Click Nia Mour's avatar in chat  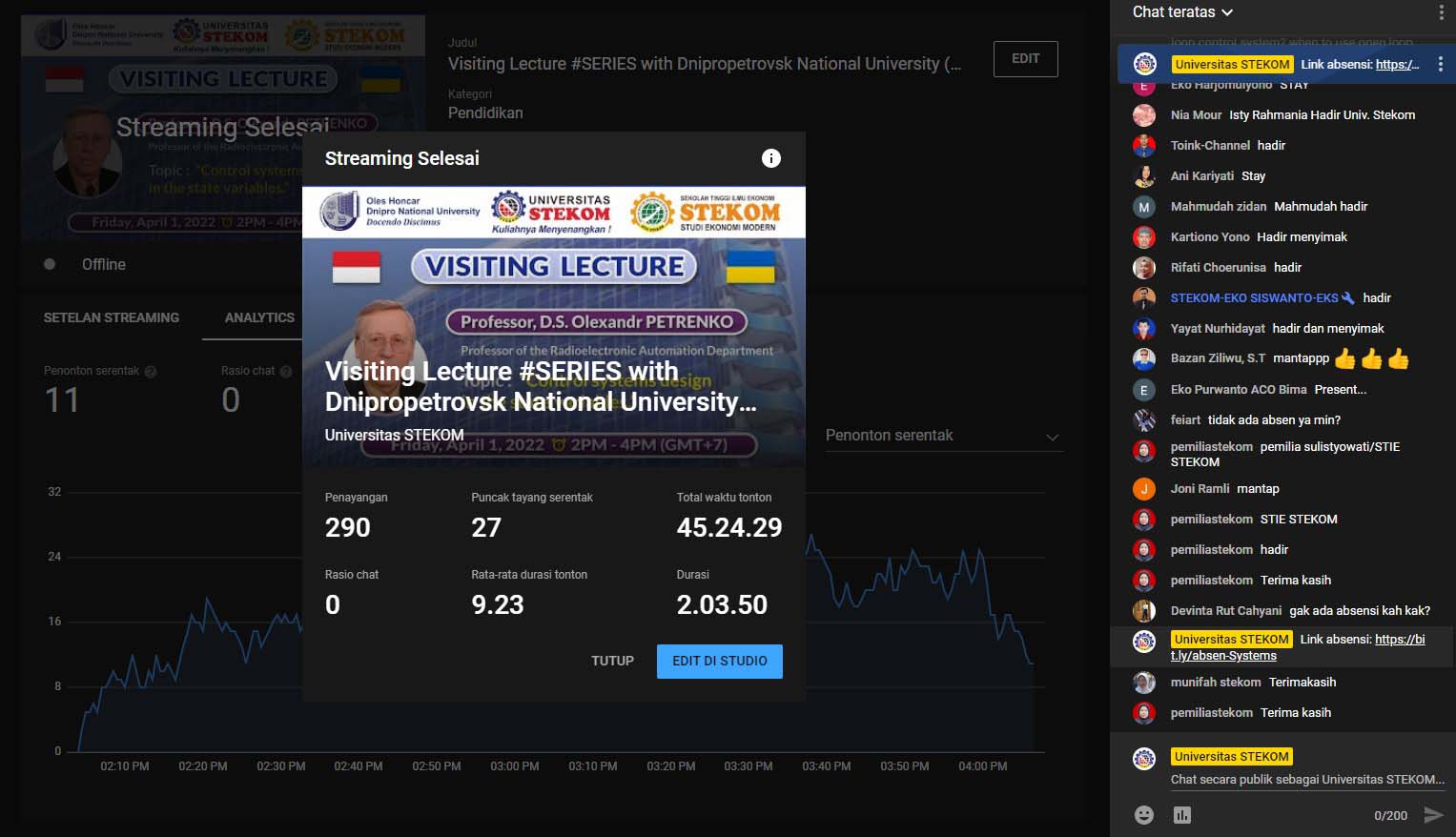1144,115
